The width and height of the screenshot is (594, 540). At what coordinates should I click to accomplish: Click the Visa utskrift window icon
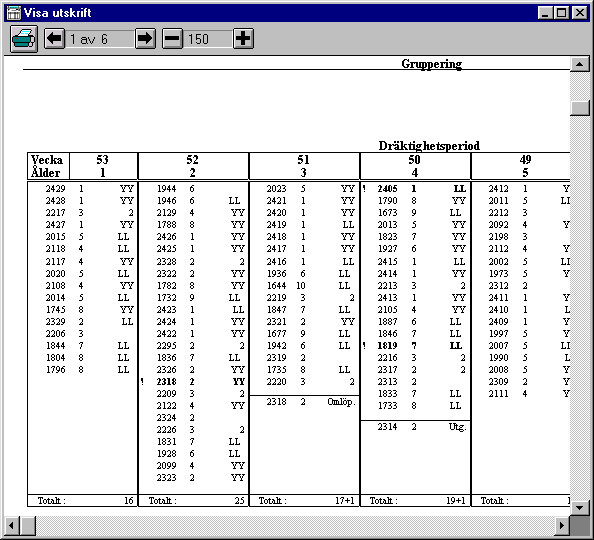point(14,13)
